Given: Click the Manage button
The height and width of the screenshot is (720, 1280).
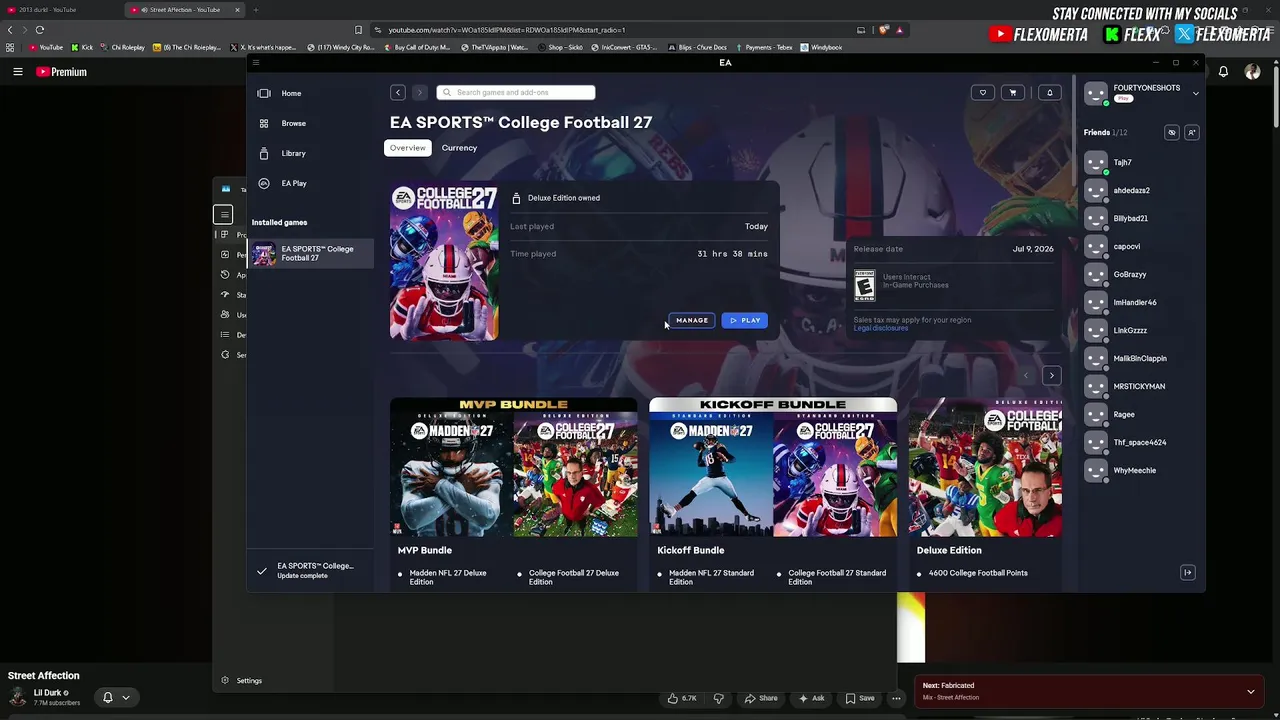Looking at the screenshot, I should [x=692, y=320].
